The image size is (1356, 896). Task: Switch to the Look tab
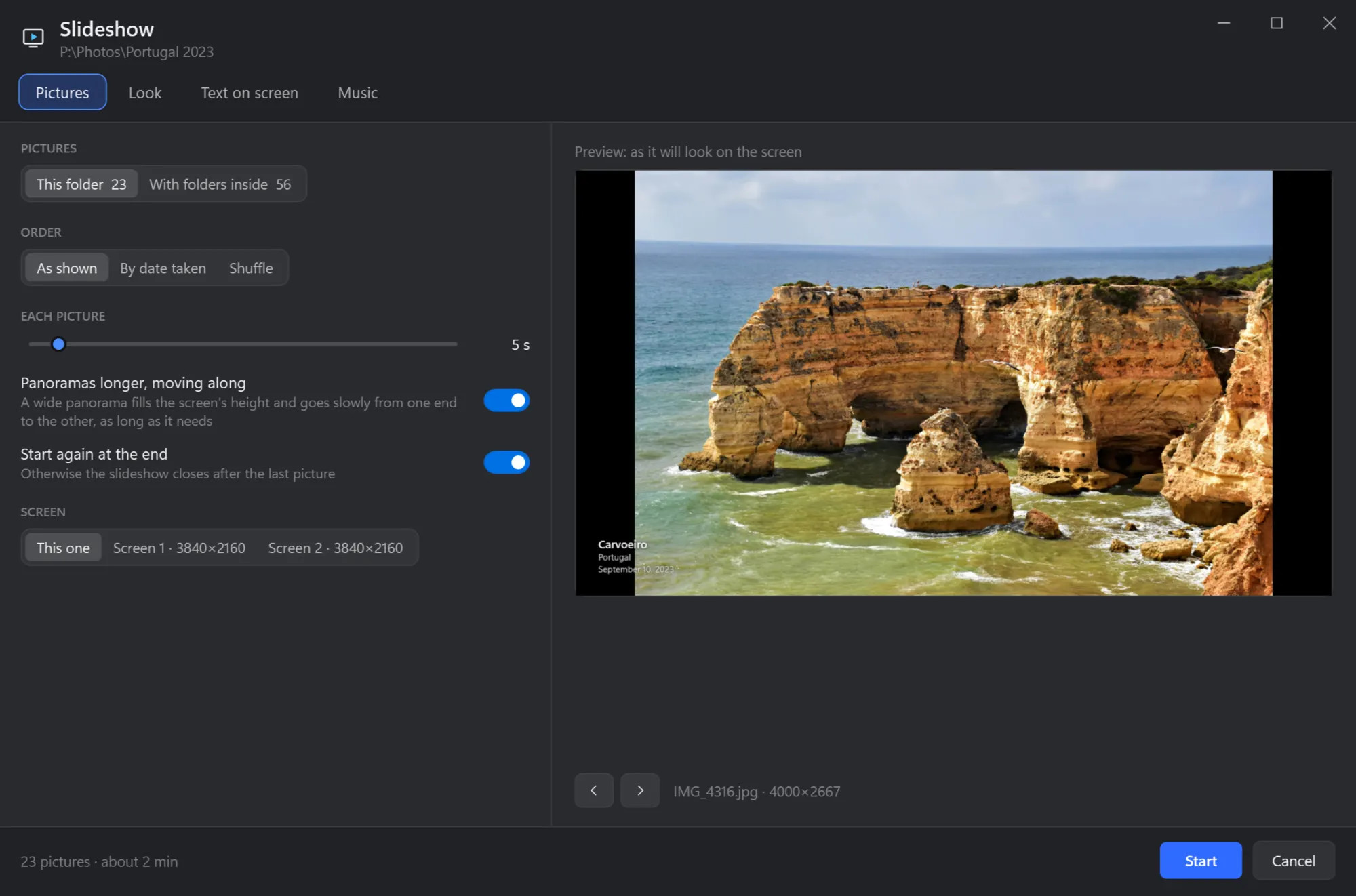pos(145,92)
